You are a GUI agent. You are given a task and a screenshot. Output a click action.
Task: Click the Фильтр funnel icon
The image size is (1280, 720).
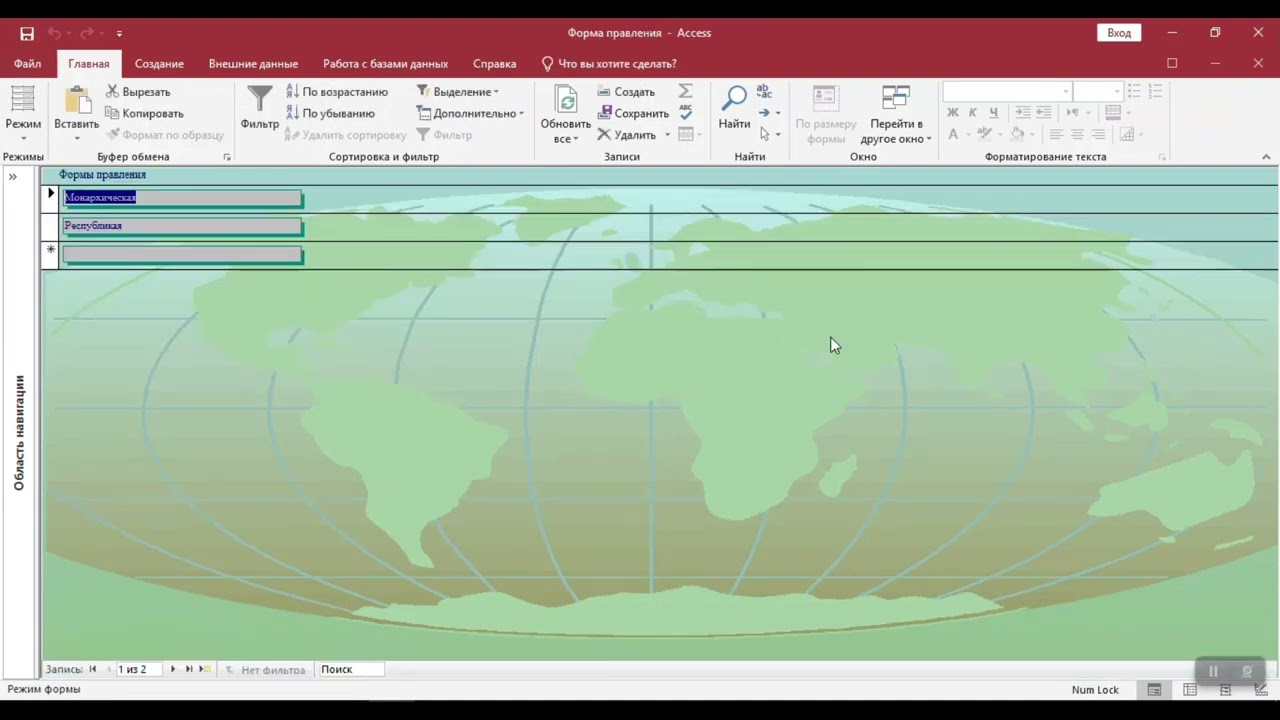260,98
